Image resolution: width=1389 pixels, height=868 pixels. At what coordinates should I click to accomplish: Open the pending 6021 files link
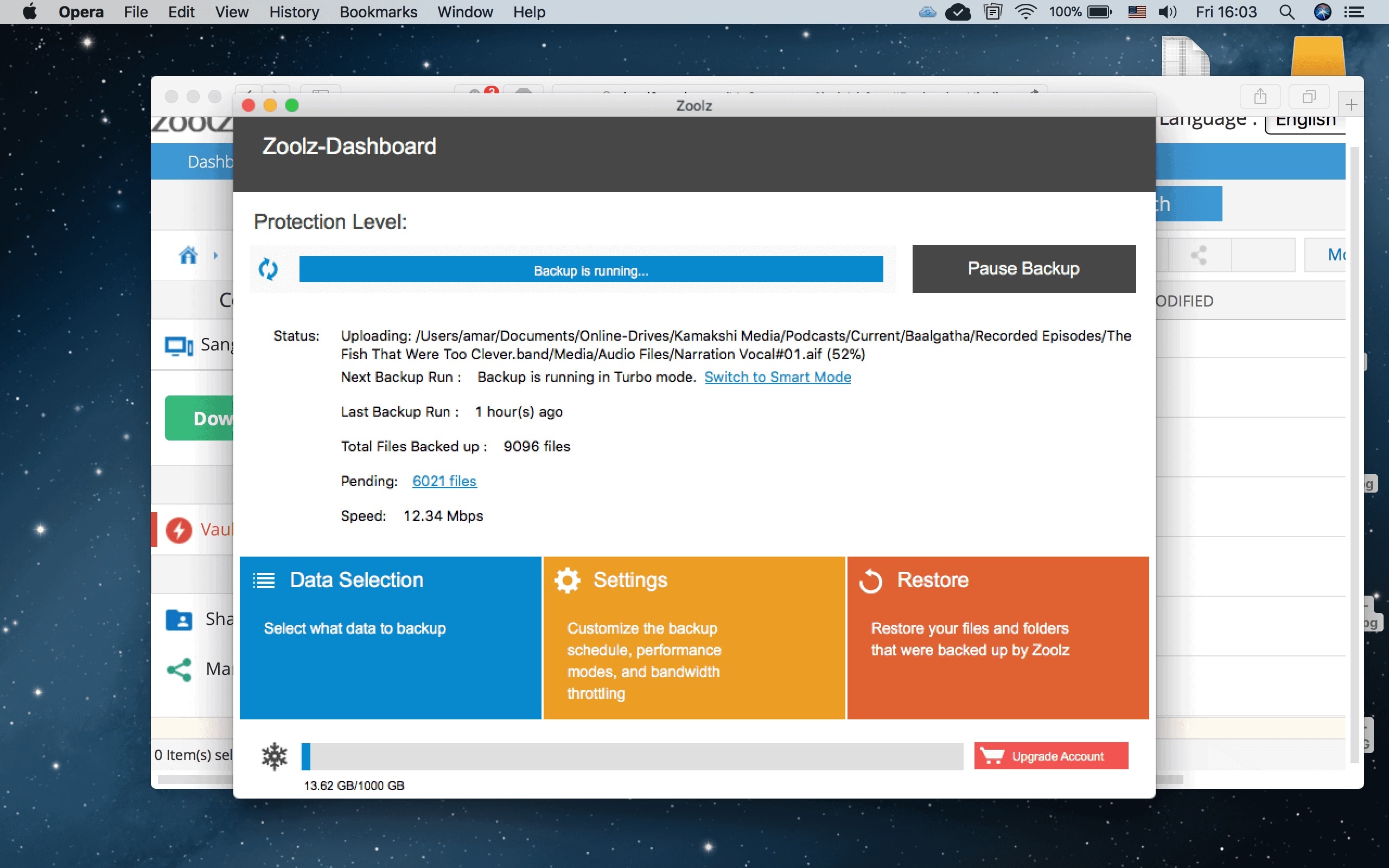click(x=444, y=481)
